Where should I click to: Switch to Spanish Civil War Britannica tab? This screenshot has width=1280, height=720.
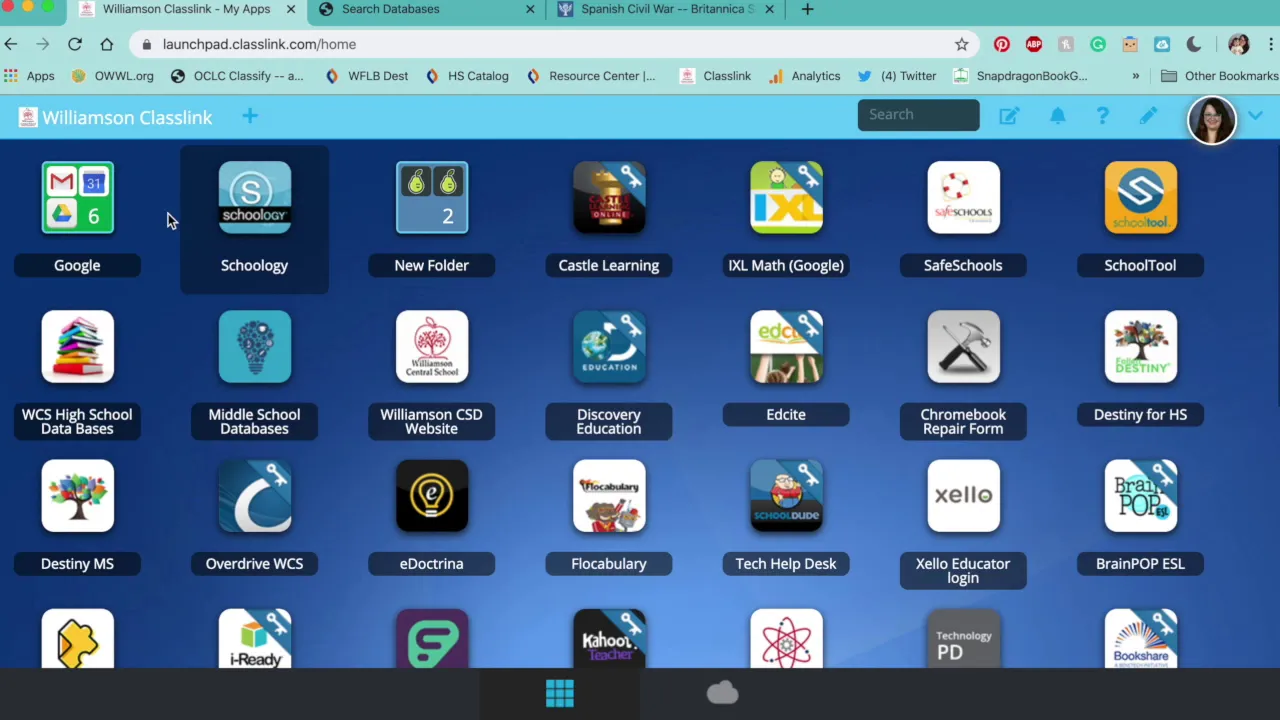click(666, 9)
